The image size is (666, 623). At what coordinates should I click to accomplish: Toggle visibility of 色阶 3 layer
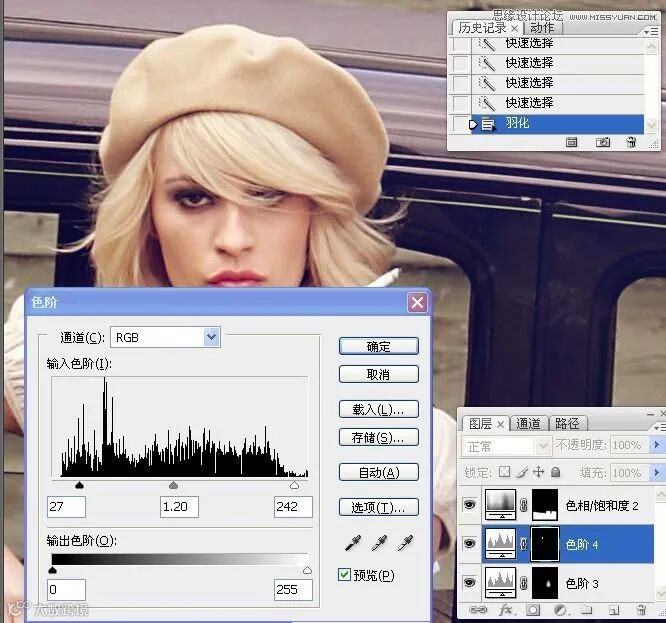point(470,583)
